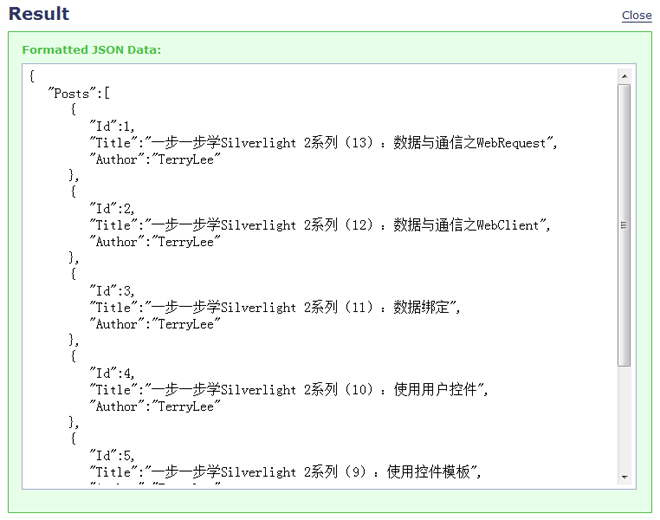Click the scrollbar up arrow

(624, 76)
